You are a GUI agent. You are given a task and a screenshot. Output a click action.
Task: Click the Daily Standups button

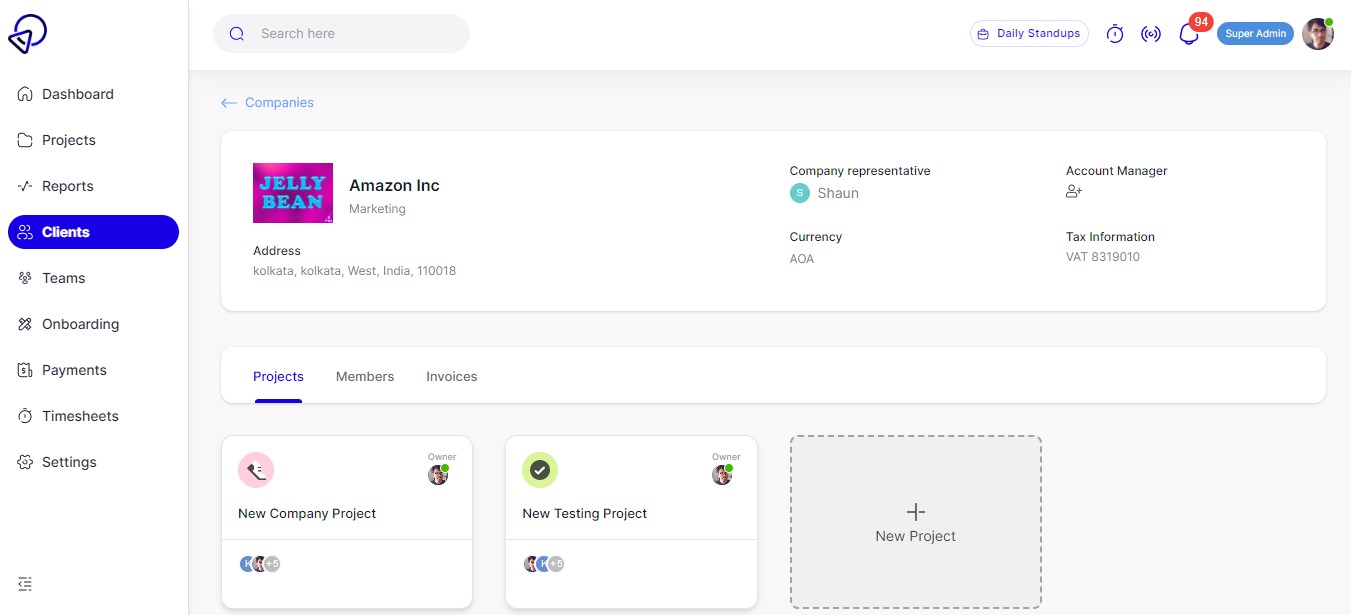[x=1029, y=34]
